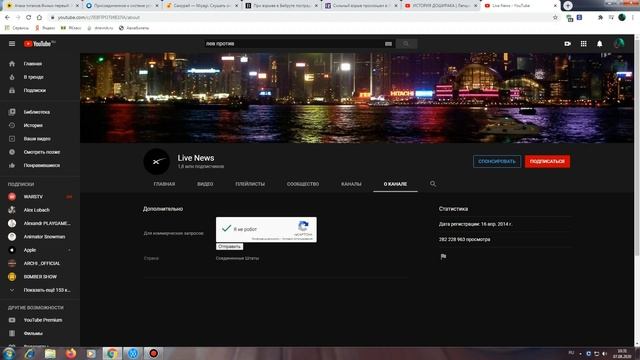Screen dimensions: 640x360
Task: Click the Сервисы apps bookmark
Action: point(17,28)
